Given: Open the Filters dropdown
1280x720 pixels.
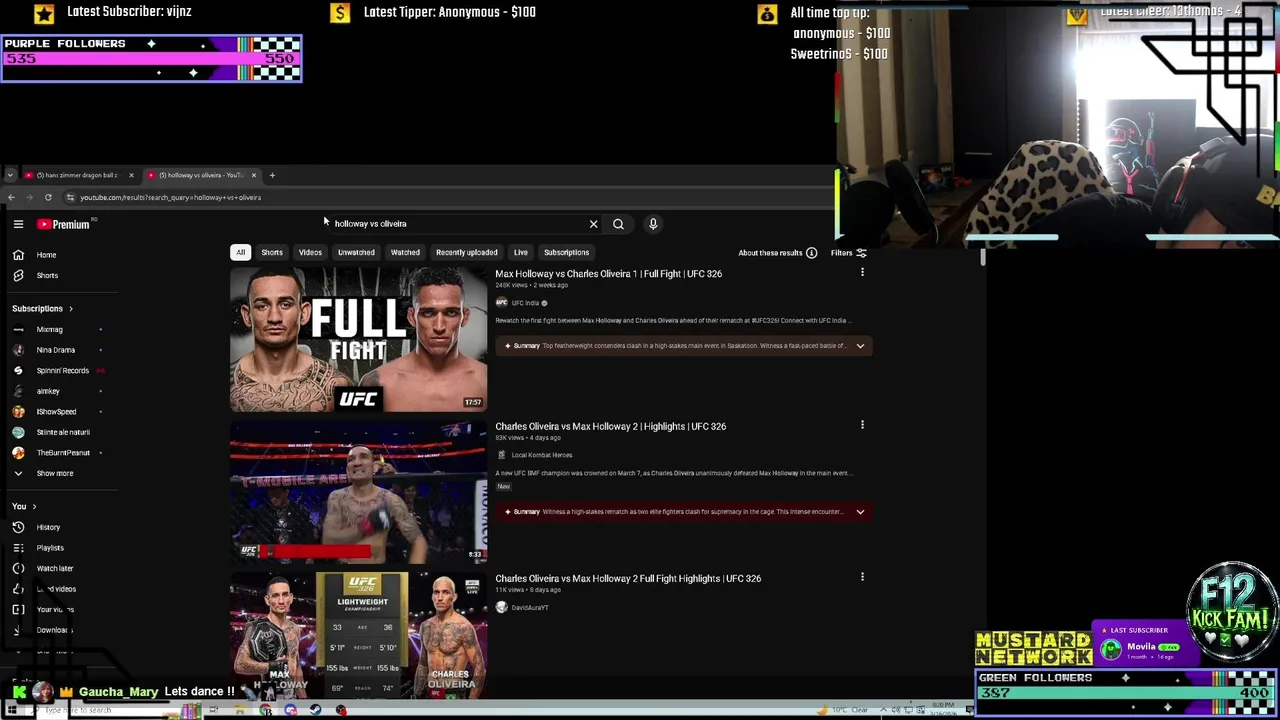Looking at the screenshot, I should click(848, 253).
